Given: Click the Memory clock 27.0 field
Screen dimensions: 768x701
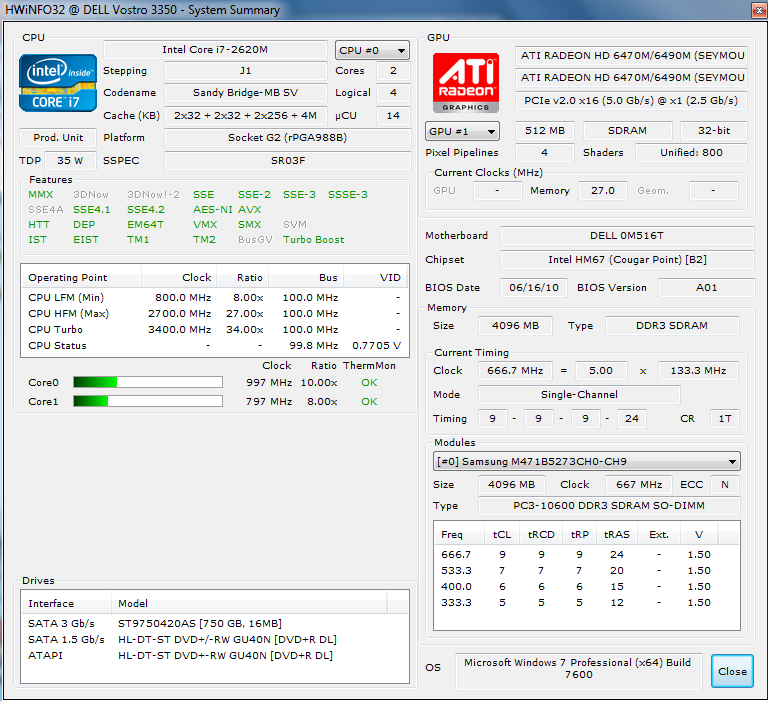Looking at the screenshot, I should pyautogui.click(x=602, y=191).
